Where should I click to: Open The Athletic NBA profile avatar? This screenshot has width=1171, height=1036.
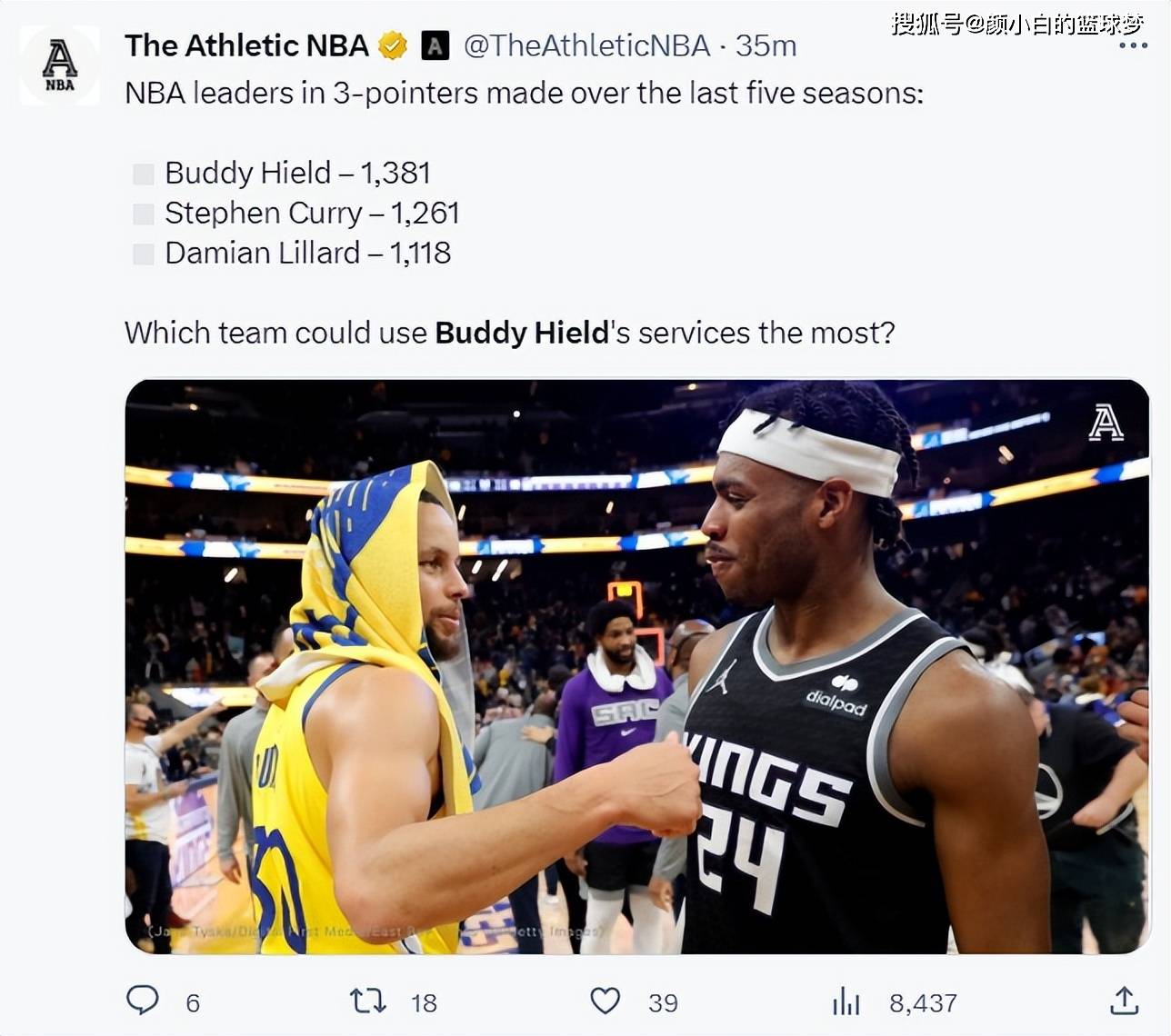60,65
